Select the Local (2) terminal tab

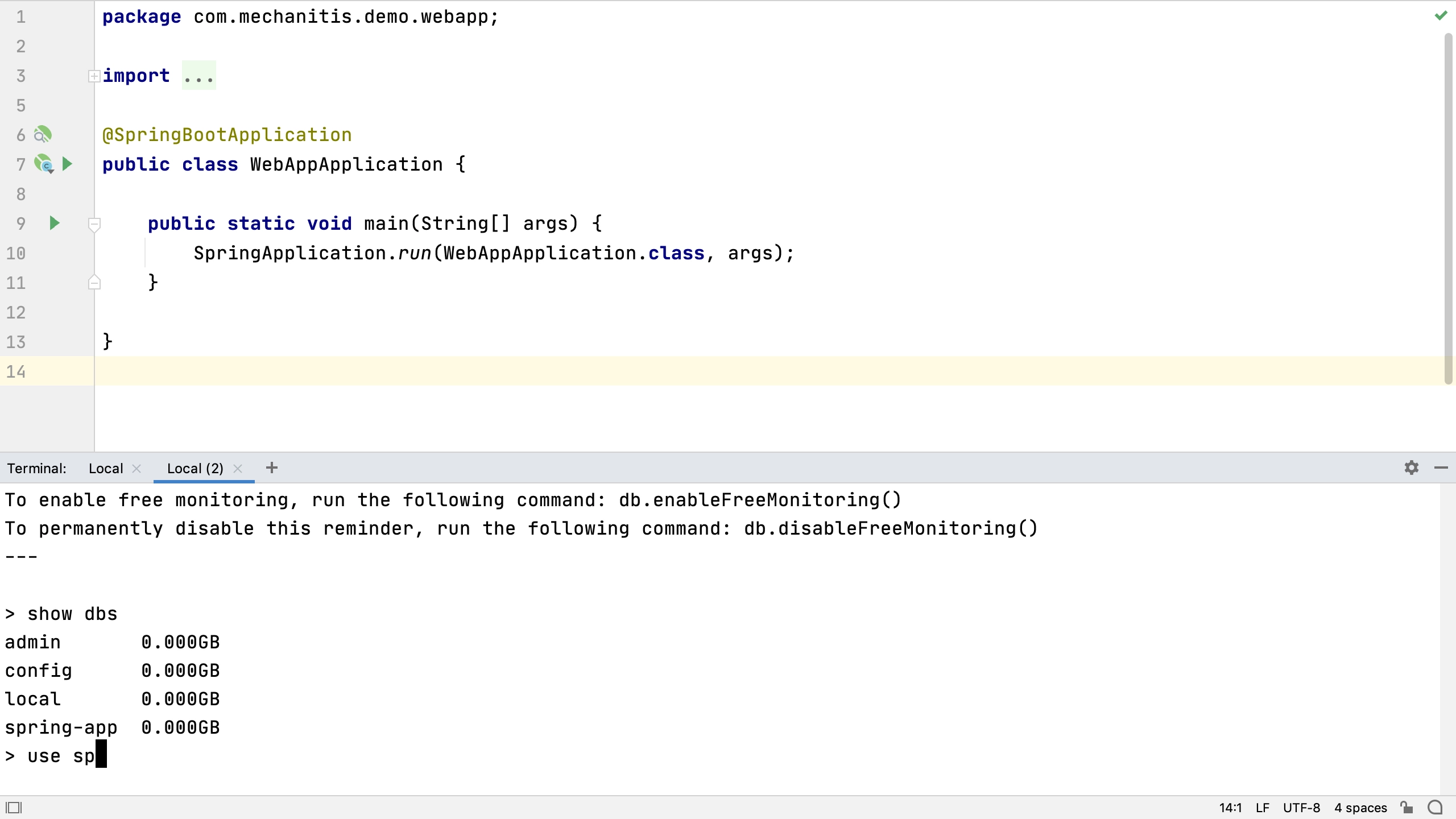click(194, 468)
